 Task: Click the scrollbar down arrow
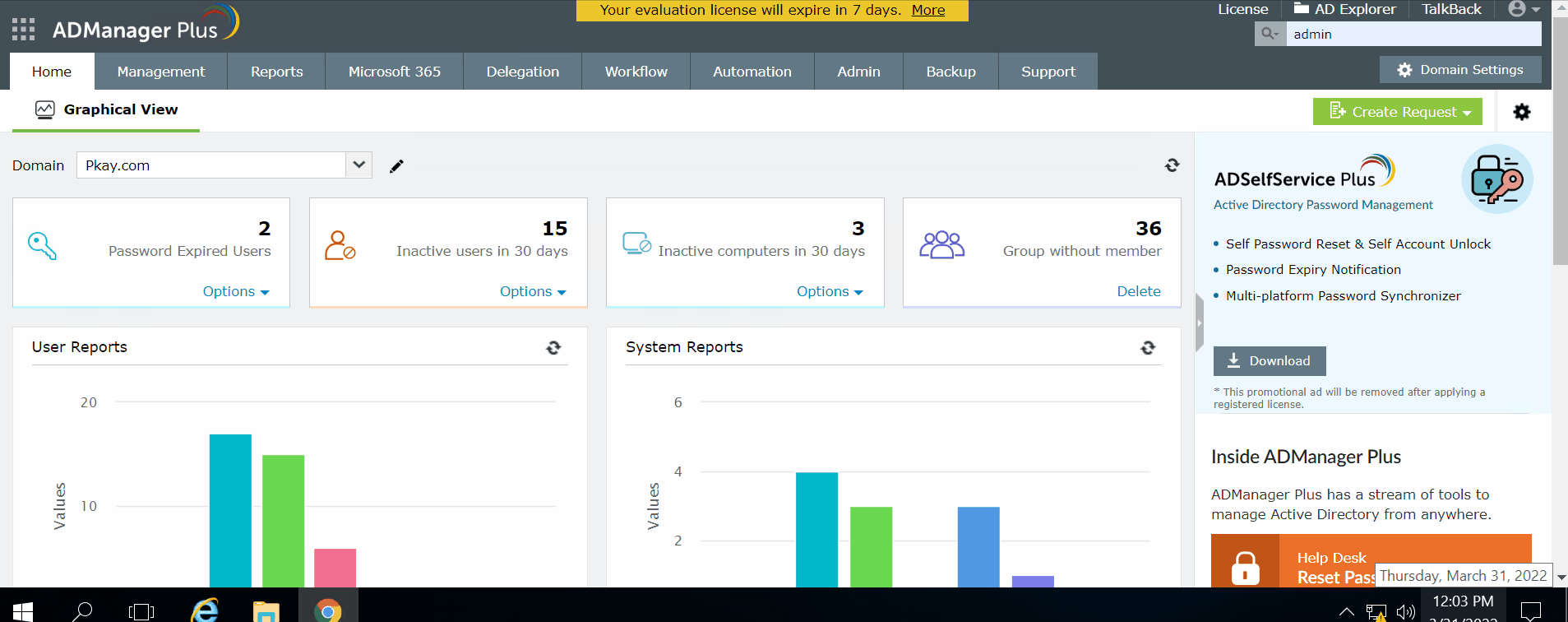(x=1561, y=578)
